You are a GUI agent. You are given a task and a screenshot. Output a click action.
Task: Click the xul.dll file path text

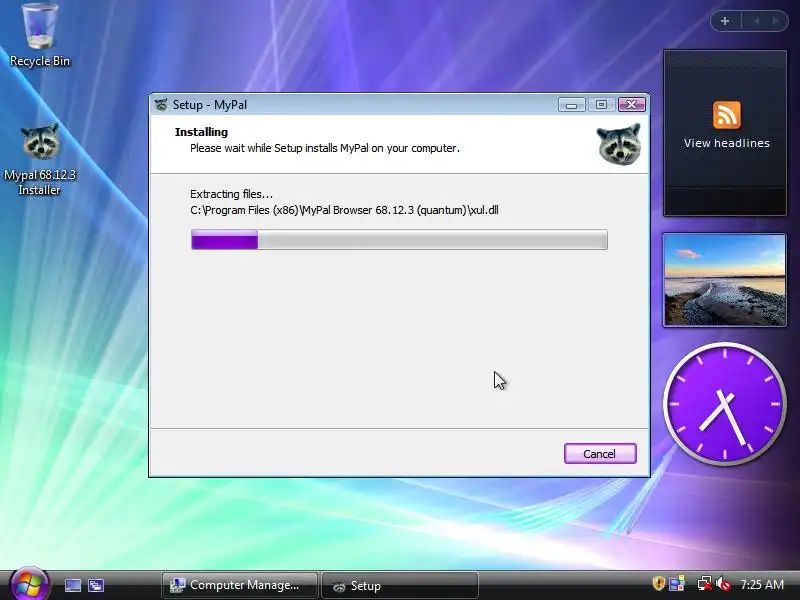(x=344, y=210)
